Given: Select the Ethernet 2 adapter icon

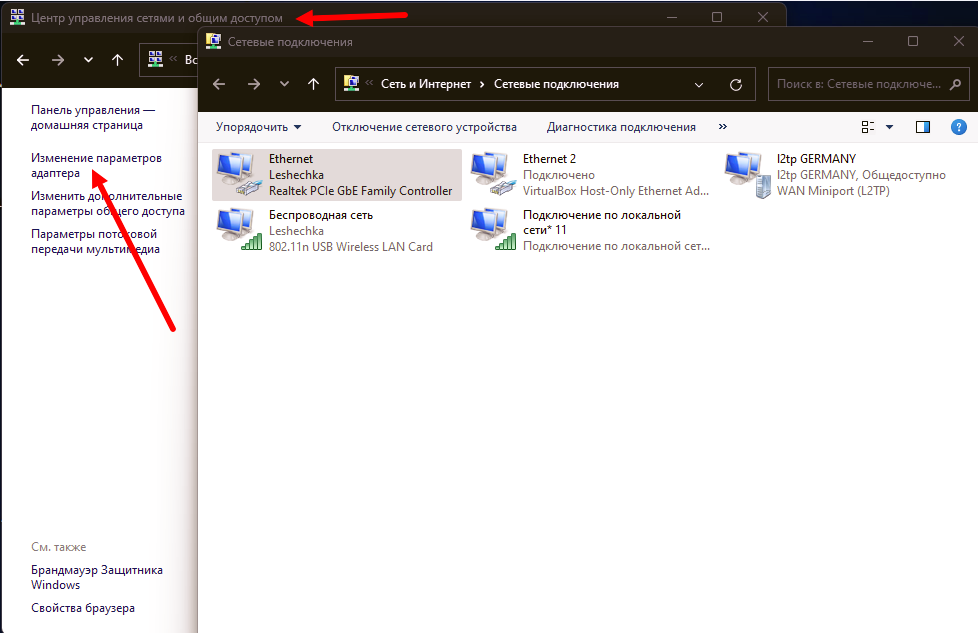Looking at the screenshot, I should (x=493, y=174).
